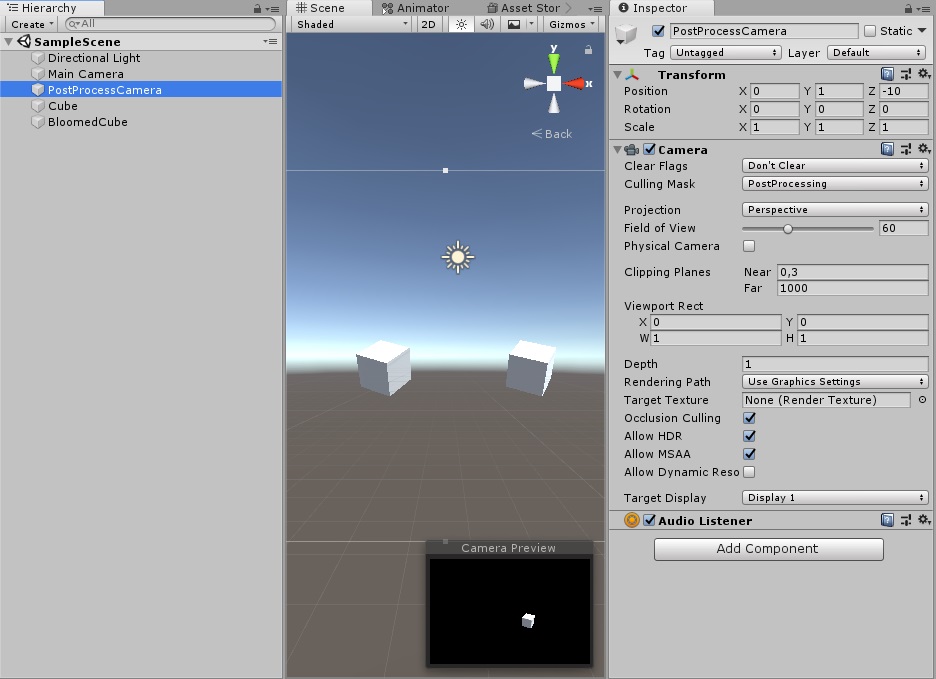Collapse the SampleScene hierarchy tree

point(7,42)
